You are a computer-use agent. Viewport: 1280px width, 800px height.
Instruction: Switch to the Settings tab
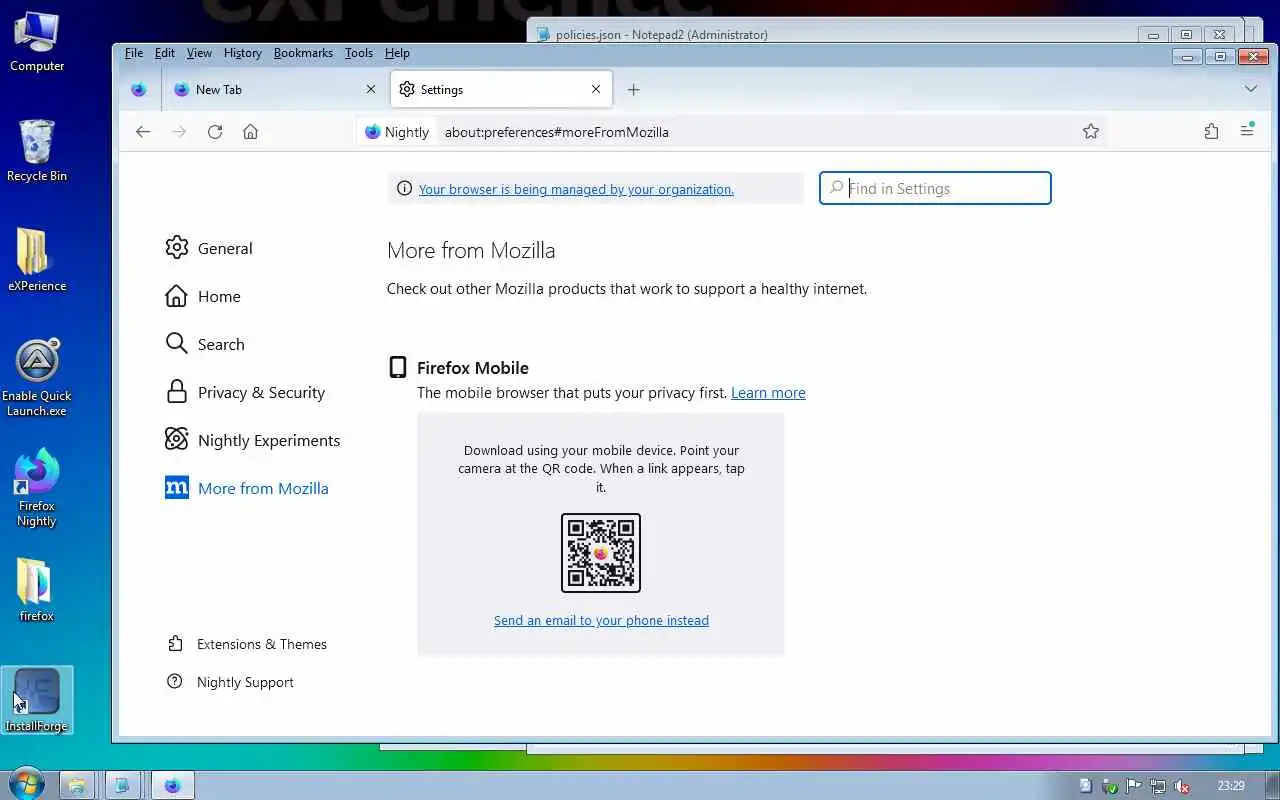(x=500, y=89)
